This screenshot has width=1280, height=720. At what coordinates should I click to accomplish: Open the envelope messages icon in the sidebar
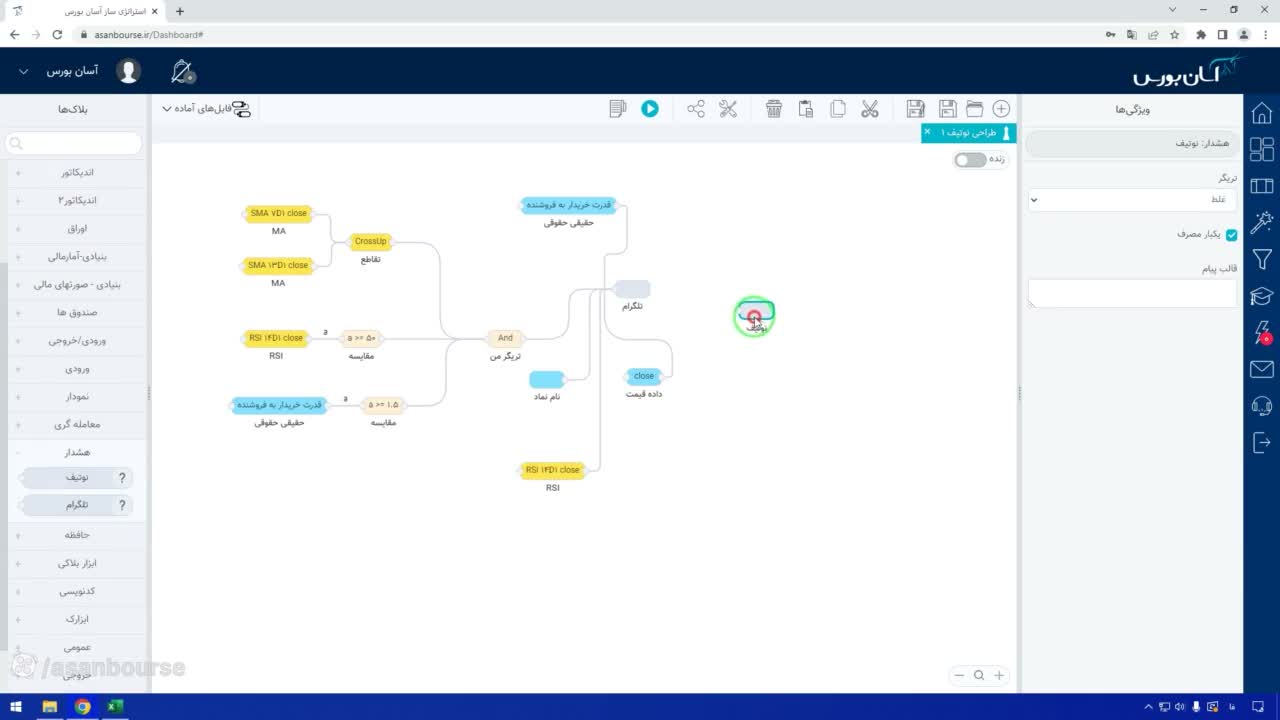coord(1262,370)
